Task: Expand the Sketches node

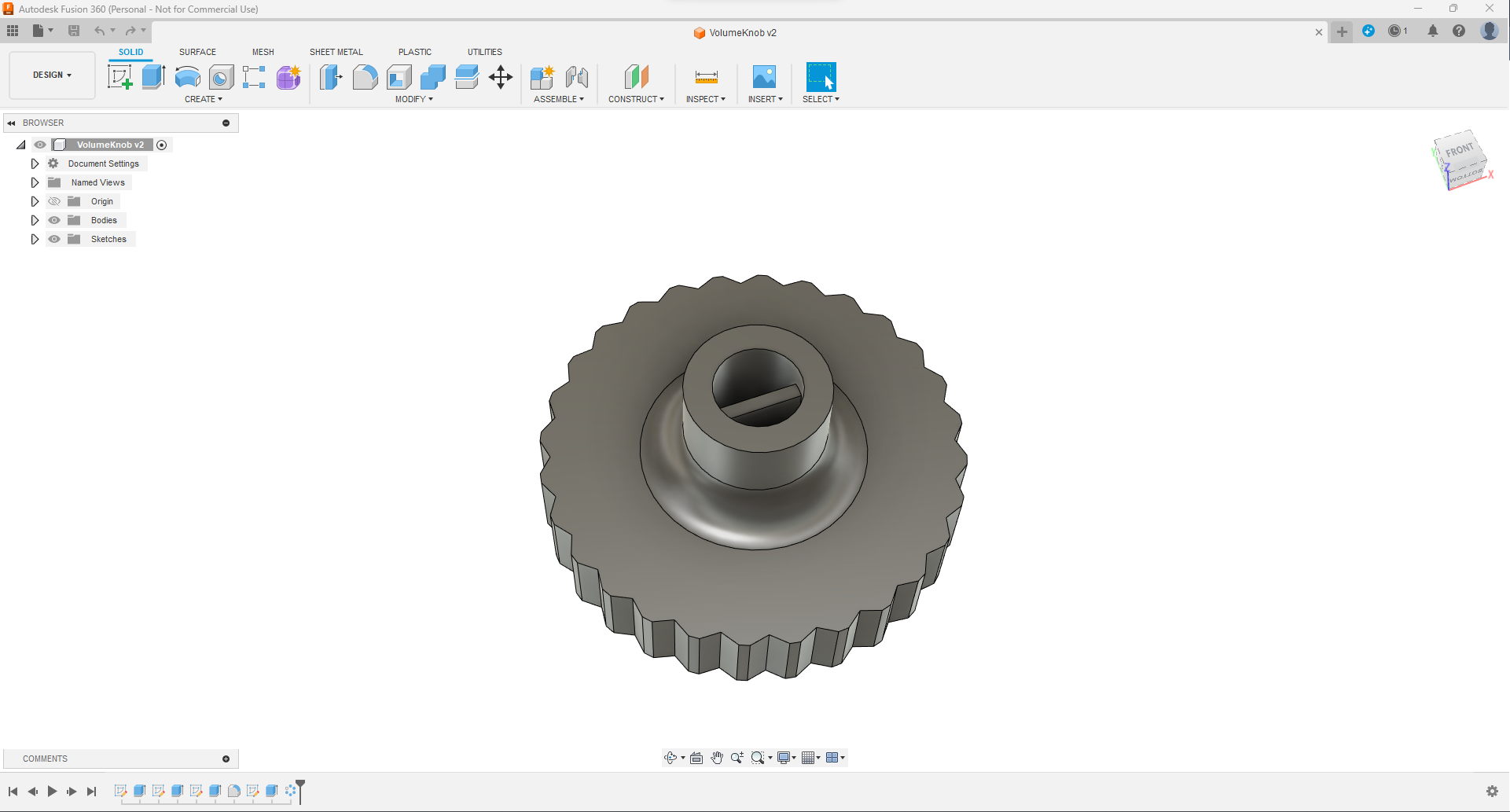Action: 35,239
